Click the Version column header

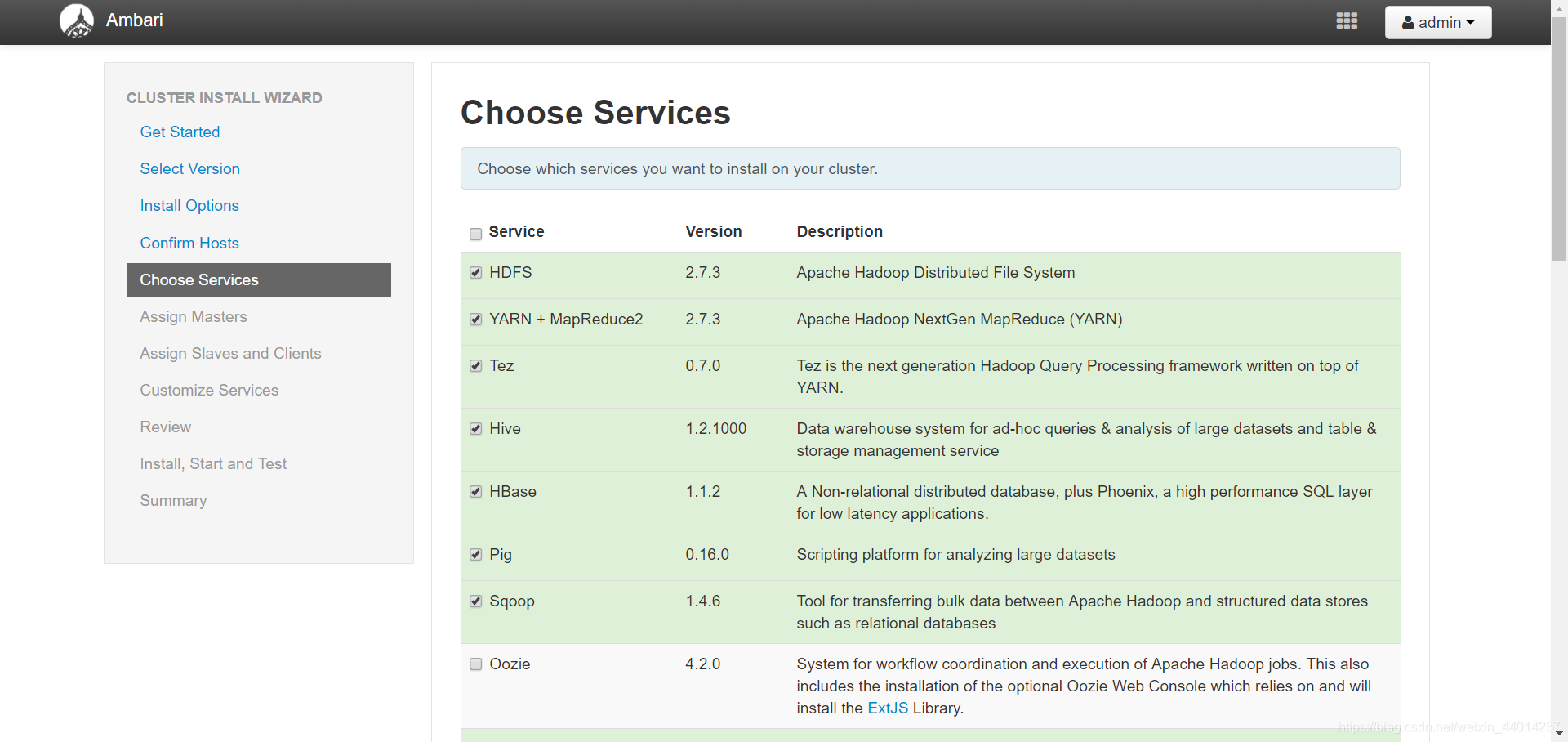click(x=714, y=231)
